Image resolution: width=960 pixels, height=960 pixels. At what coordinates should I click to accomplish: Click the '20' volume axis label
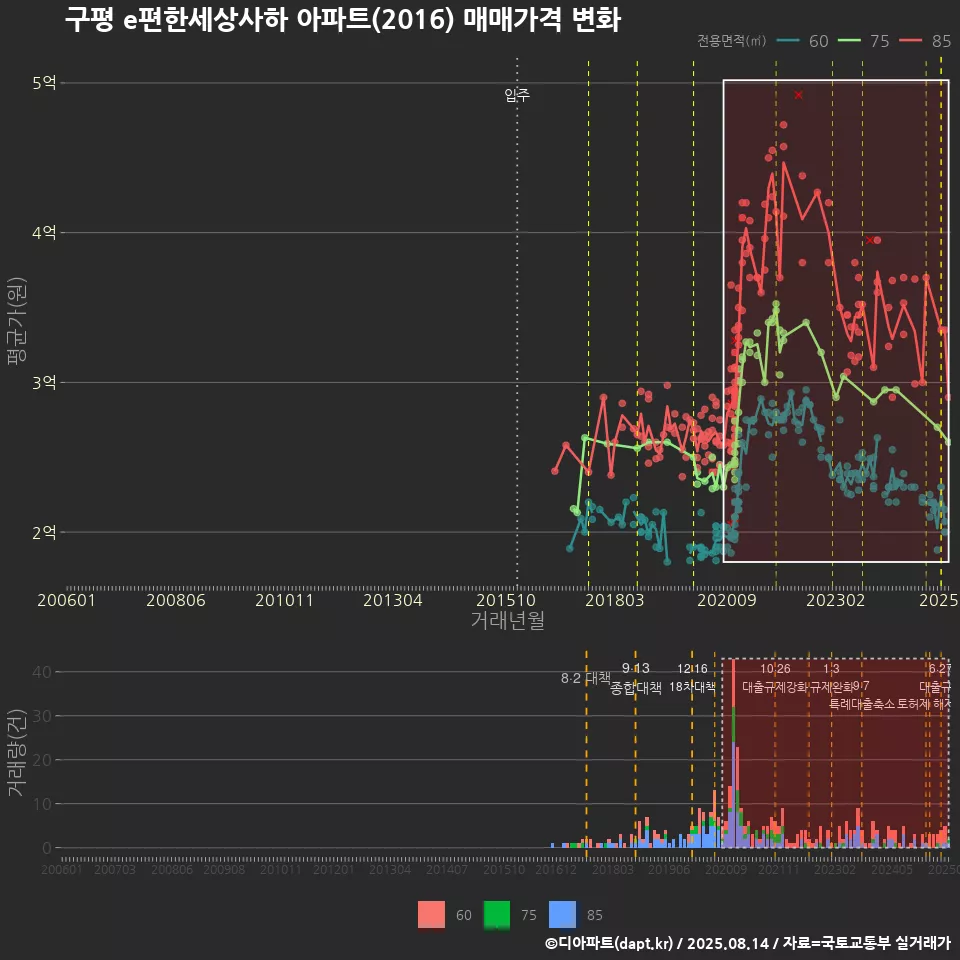(x=42, y=760)
